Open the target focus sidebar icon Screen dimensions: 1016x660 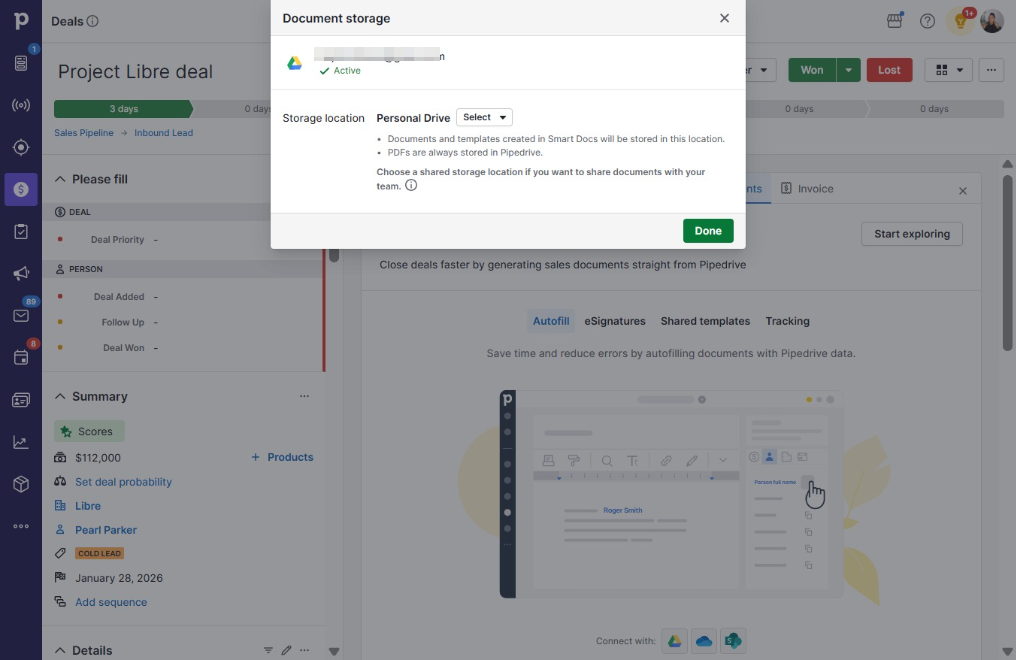[x=21, y=147]
